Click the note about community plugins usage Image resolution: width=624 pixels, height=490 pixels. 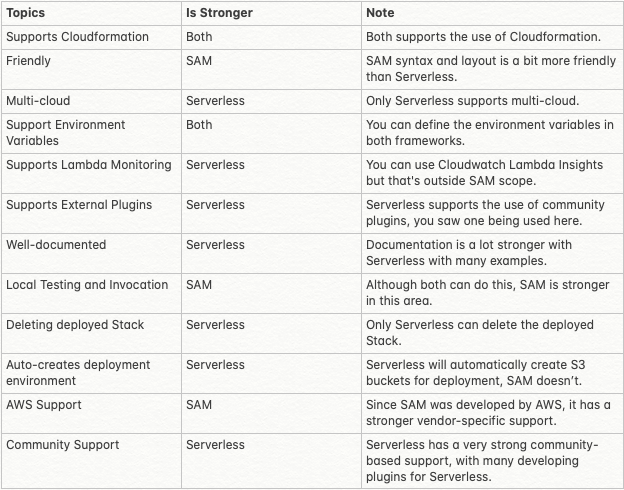point(489,213)
